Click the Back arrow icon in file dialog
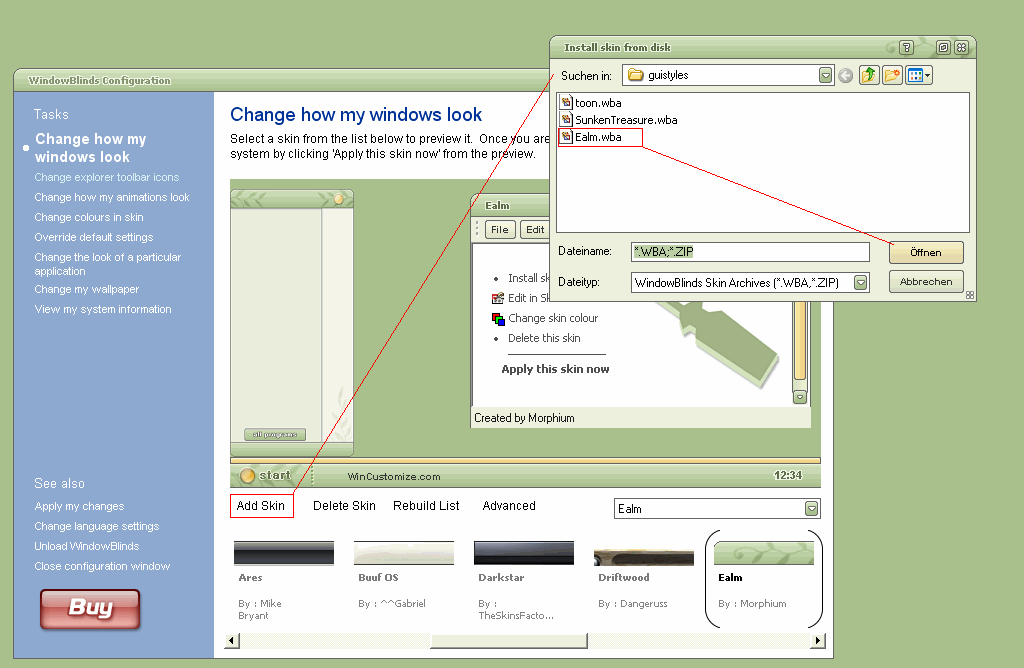Viewport: 1024px width, 668px height. pyautogui.click(x=846, y=75)
